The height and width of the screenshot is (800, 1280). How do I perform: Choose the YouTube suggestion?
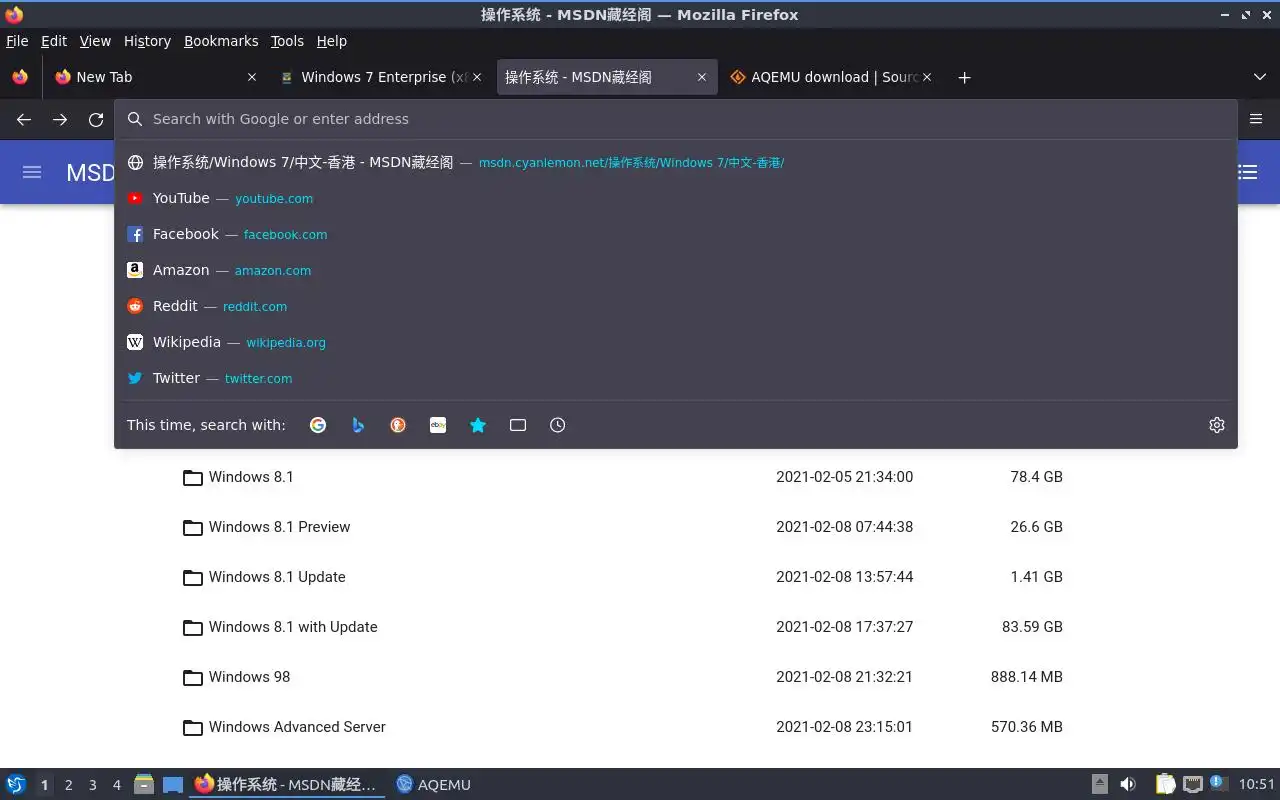(x=676, y=198)
